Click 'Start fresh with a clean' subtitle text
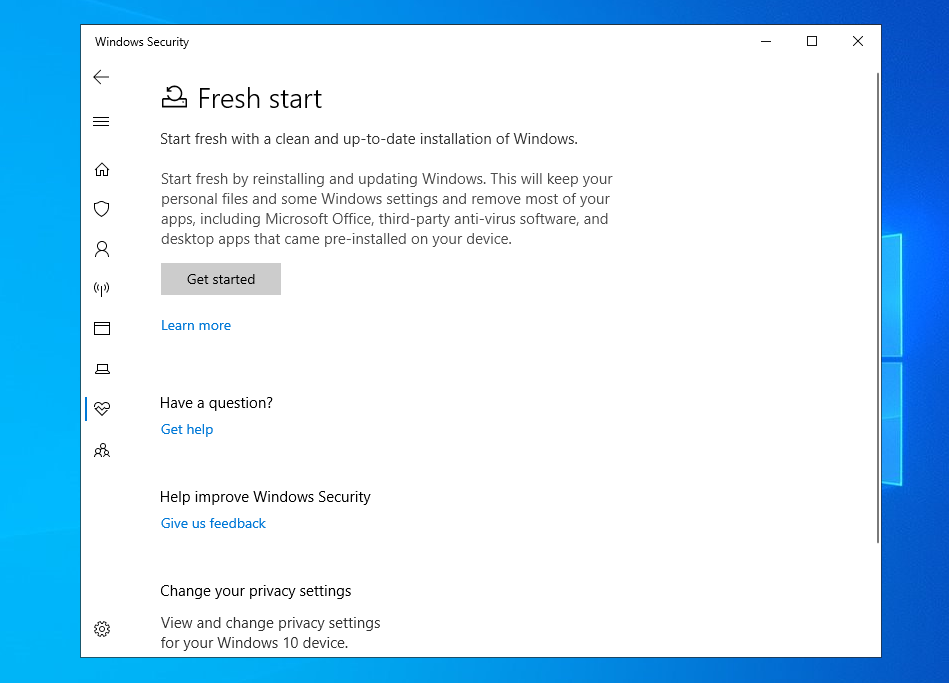Screen dimensions: 949x683 tap(369, 139)
